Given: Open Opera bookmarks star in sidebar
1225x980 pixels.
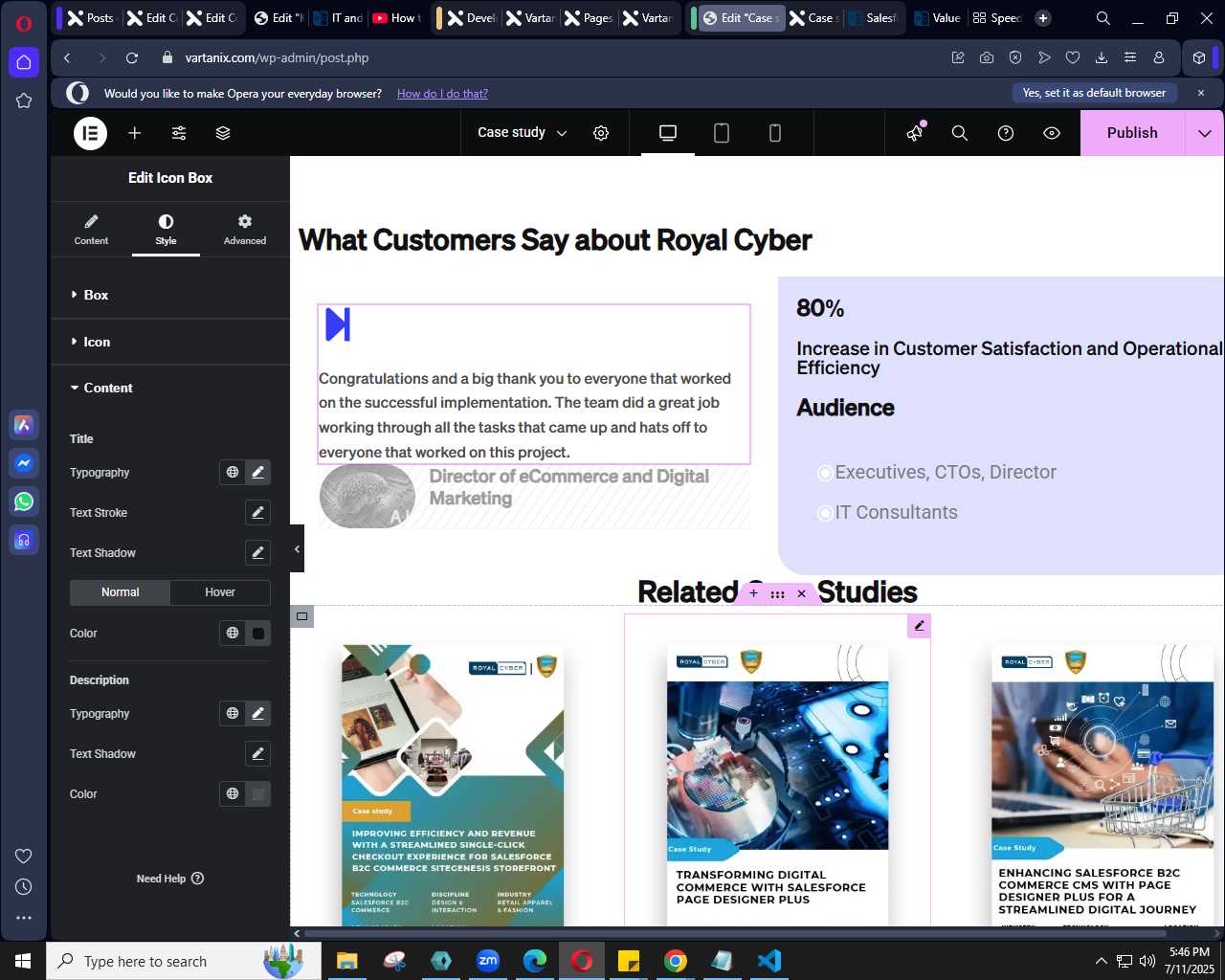Looking at the screenshot, I should [24, 100].
